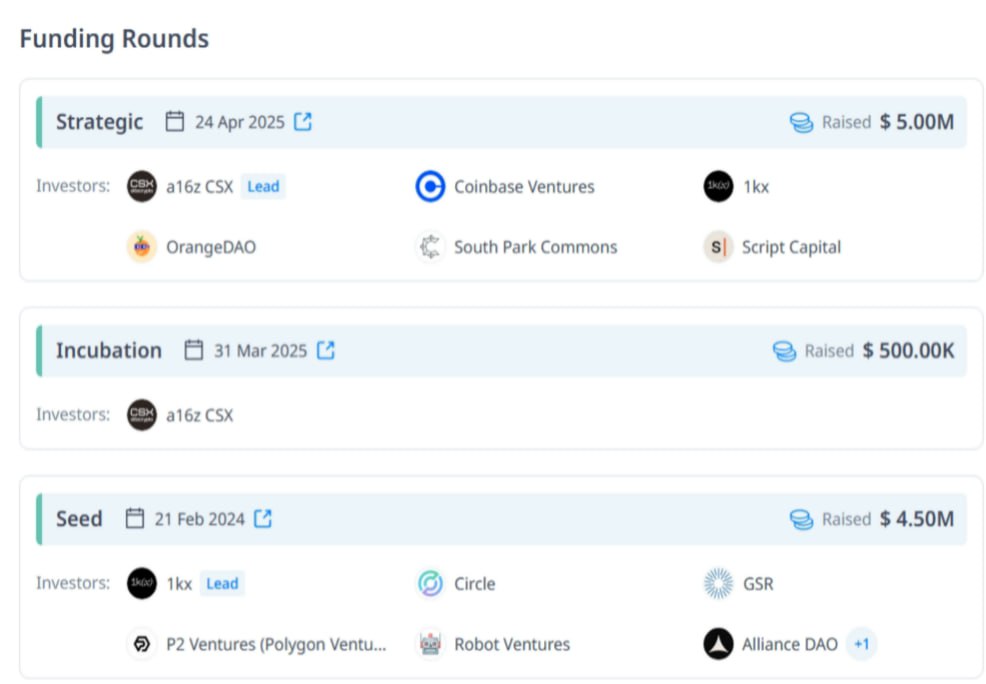Click the GSR logo

coord(718,583)
